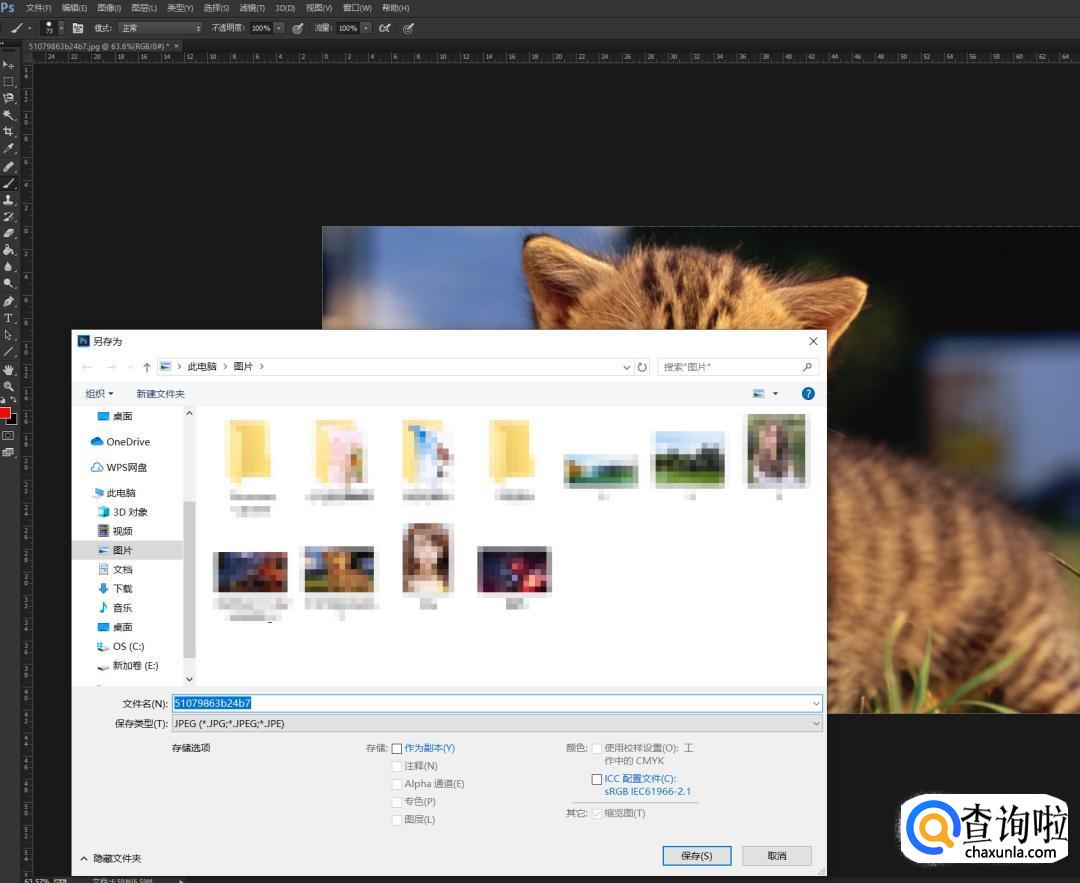Select 下载 folder in the navigation tree
This screenshot has height=883, width=1080.
coord(122,589)
